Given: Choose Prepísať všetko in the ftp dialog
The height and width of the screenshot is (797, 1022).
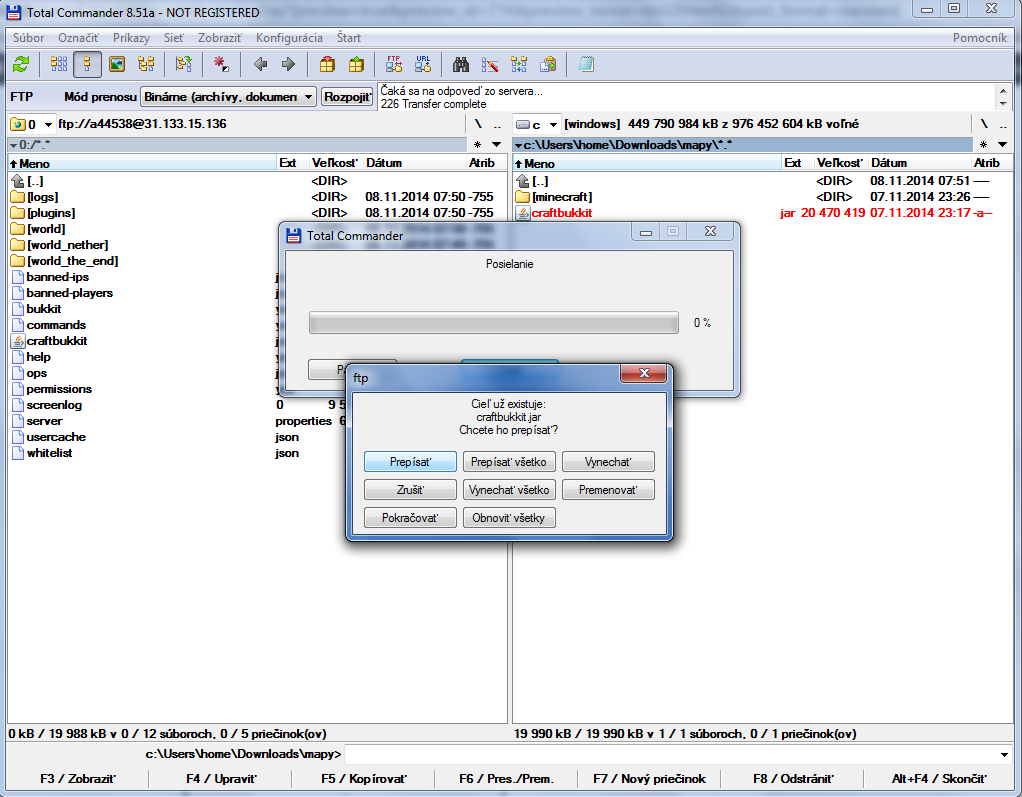Looking at the screenshot, I should 509,462.
